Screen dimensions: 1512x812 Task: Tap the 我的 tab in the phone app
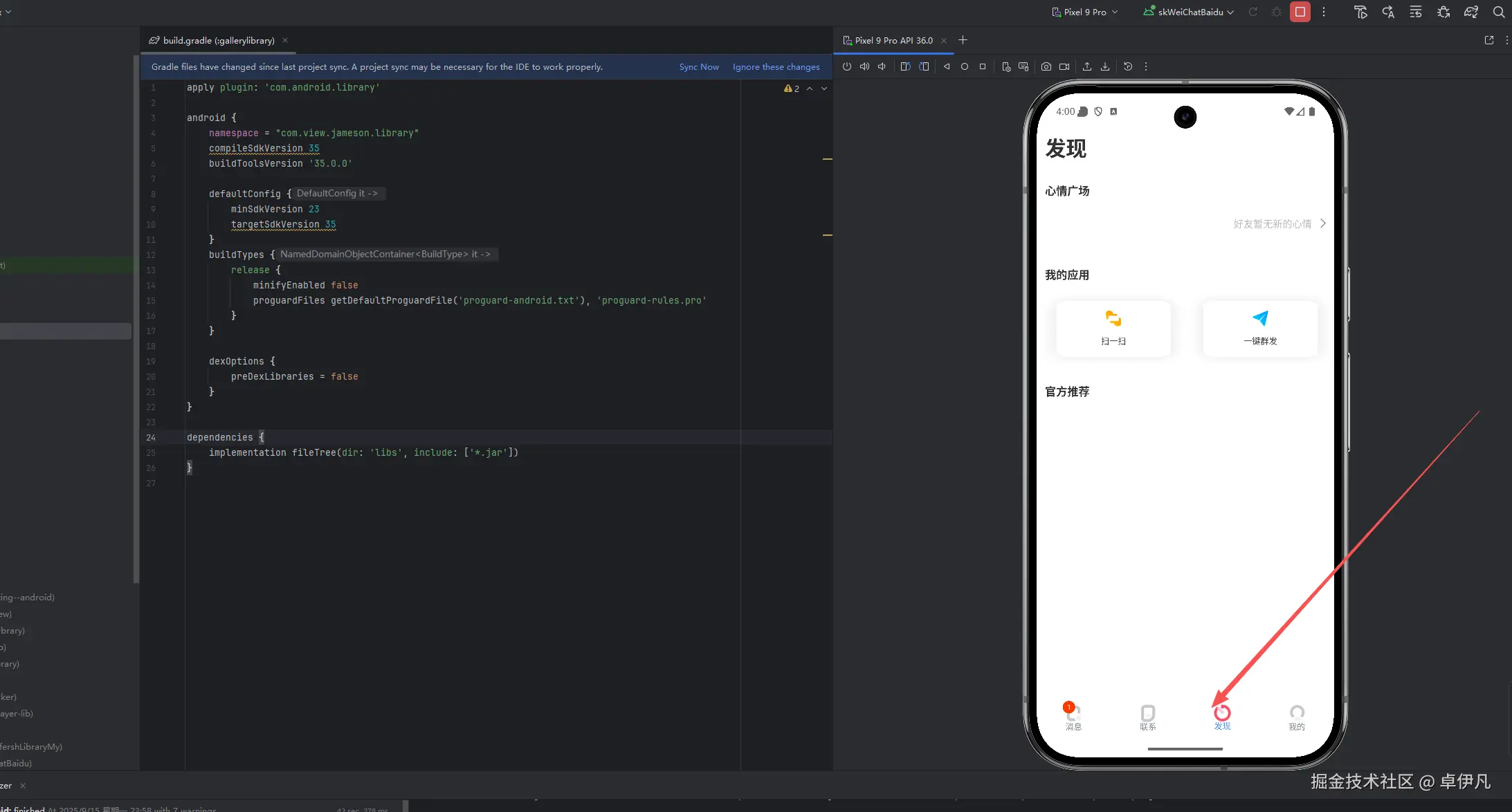(1296, 717)
